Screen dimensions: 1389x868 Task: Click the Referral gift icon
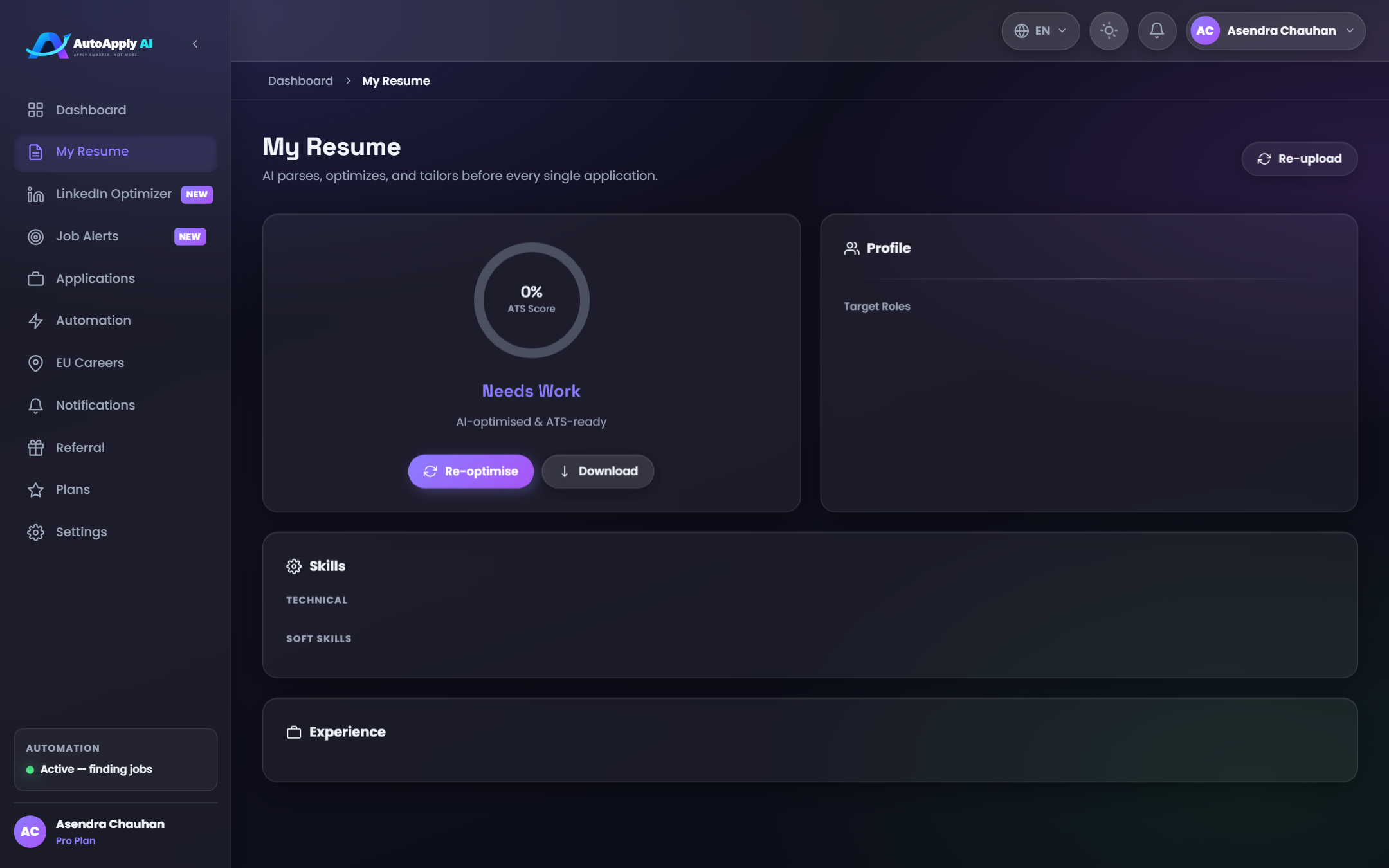tap(35, 448)
